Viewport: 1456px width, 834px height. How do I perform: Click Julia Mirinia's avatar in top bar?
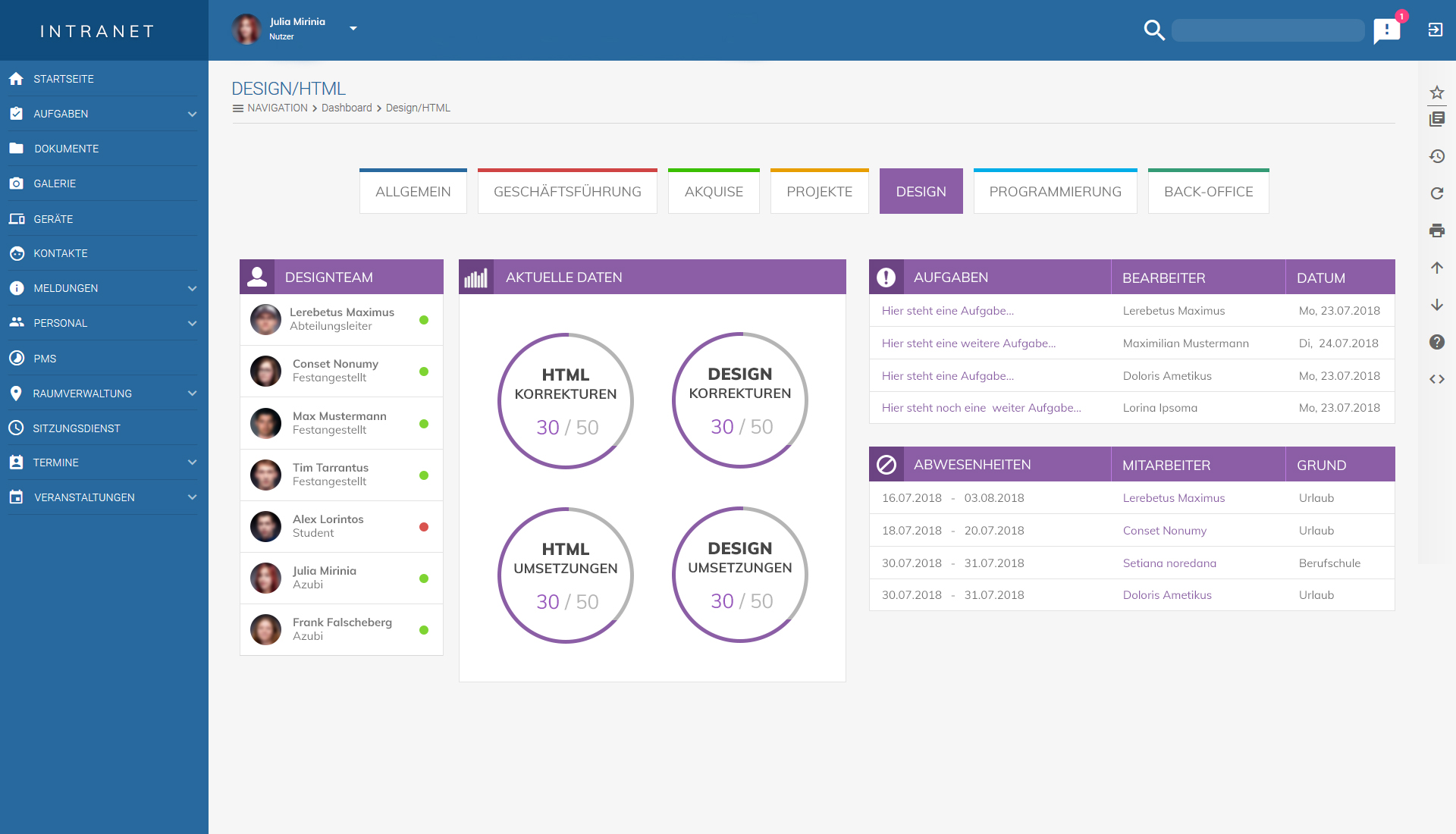pos(246,30)
